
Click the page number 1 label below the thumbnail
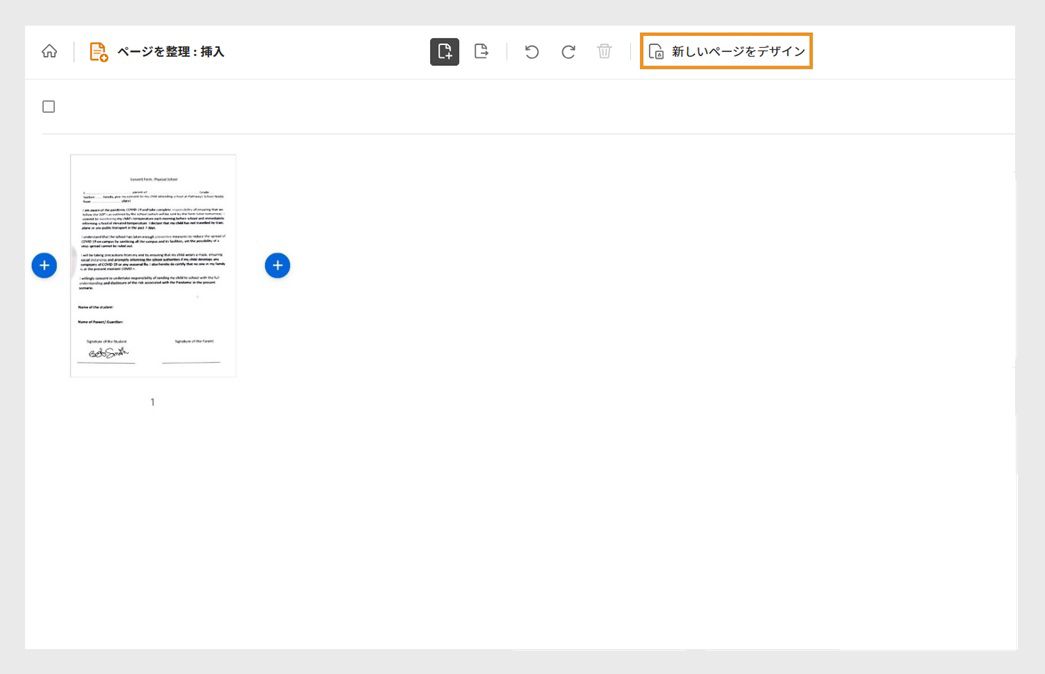tap(152, 401)
